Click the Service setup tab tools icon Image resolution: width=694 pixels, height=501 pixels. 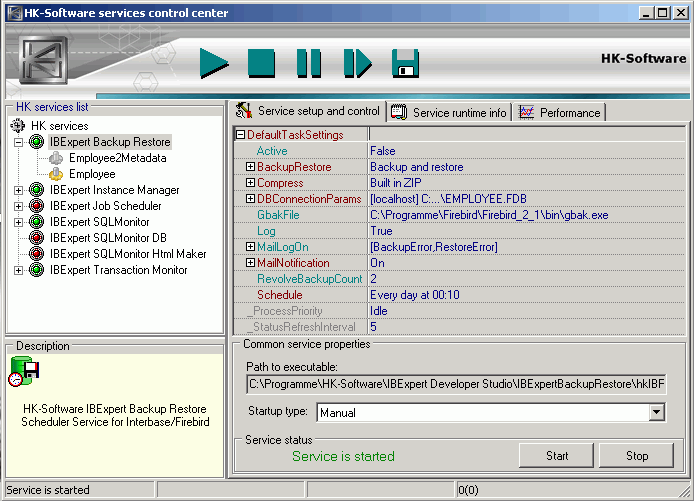tap(243, 111)
